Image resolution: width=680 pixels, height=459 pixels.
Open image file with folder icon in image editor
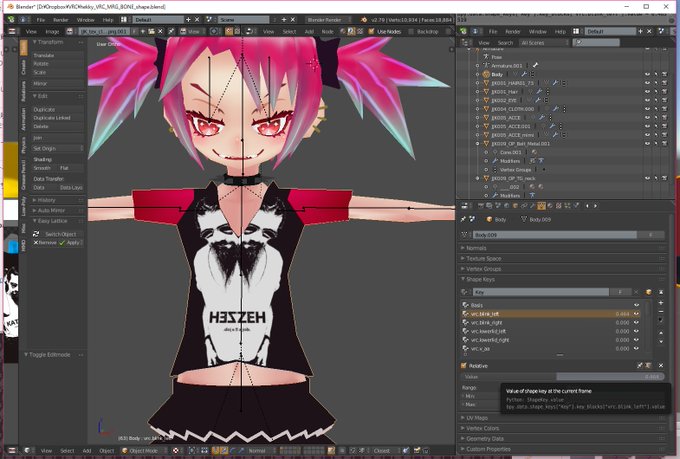click(151, 31)
